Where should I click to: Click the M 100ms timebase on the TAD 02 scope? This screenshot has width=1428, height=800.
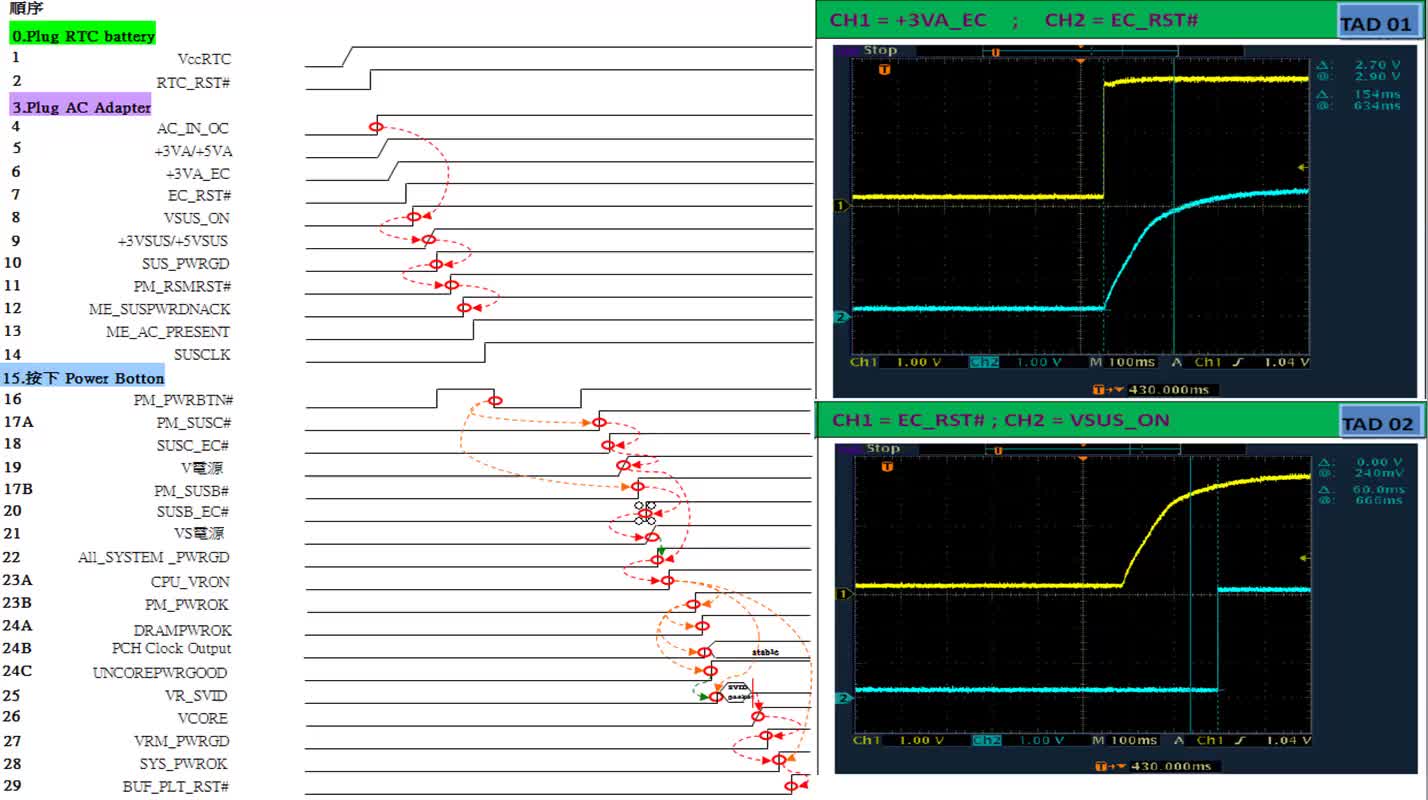[1124, 740]
